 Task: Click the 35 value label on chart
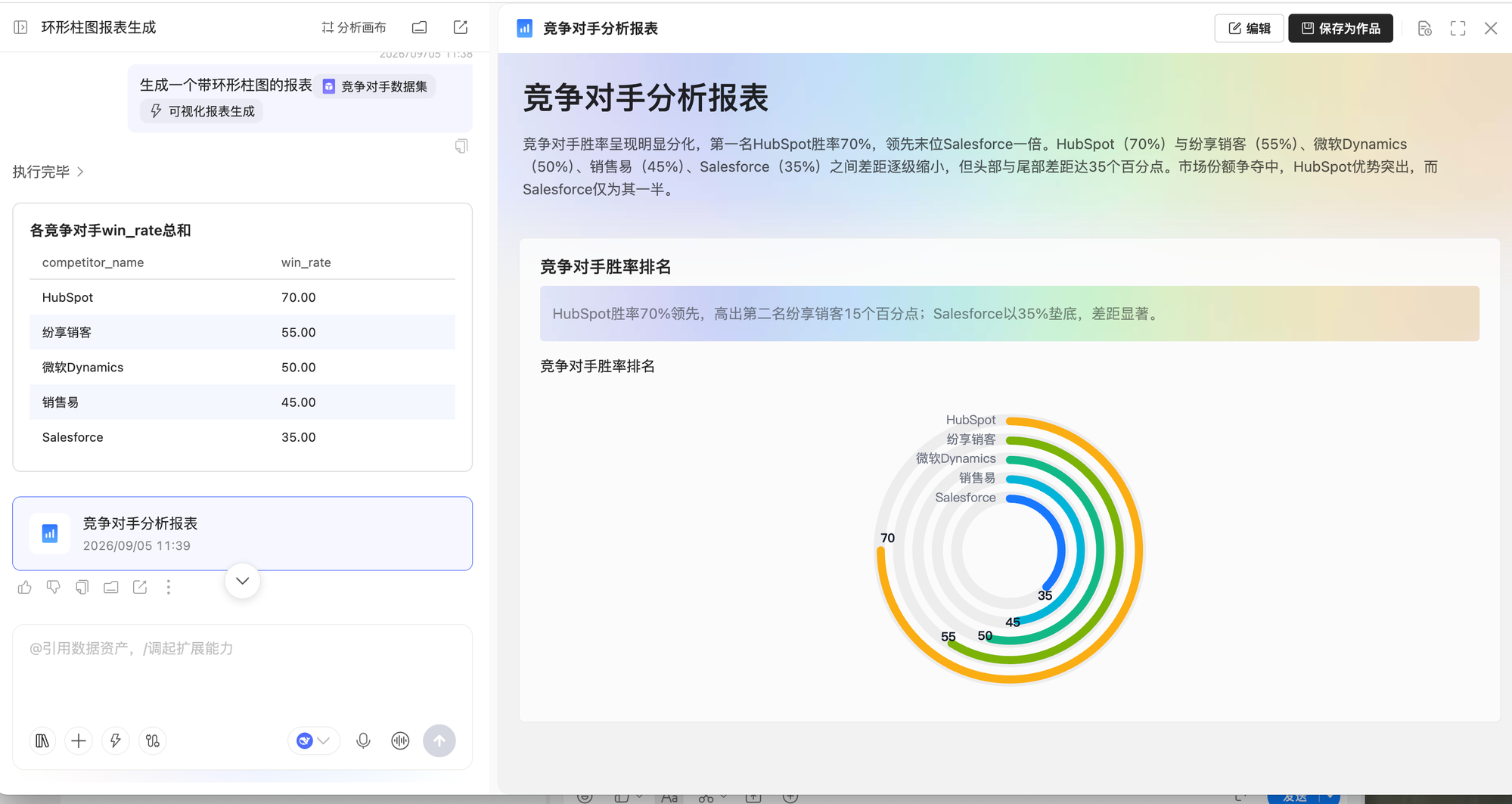1045,595
